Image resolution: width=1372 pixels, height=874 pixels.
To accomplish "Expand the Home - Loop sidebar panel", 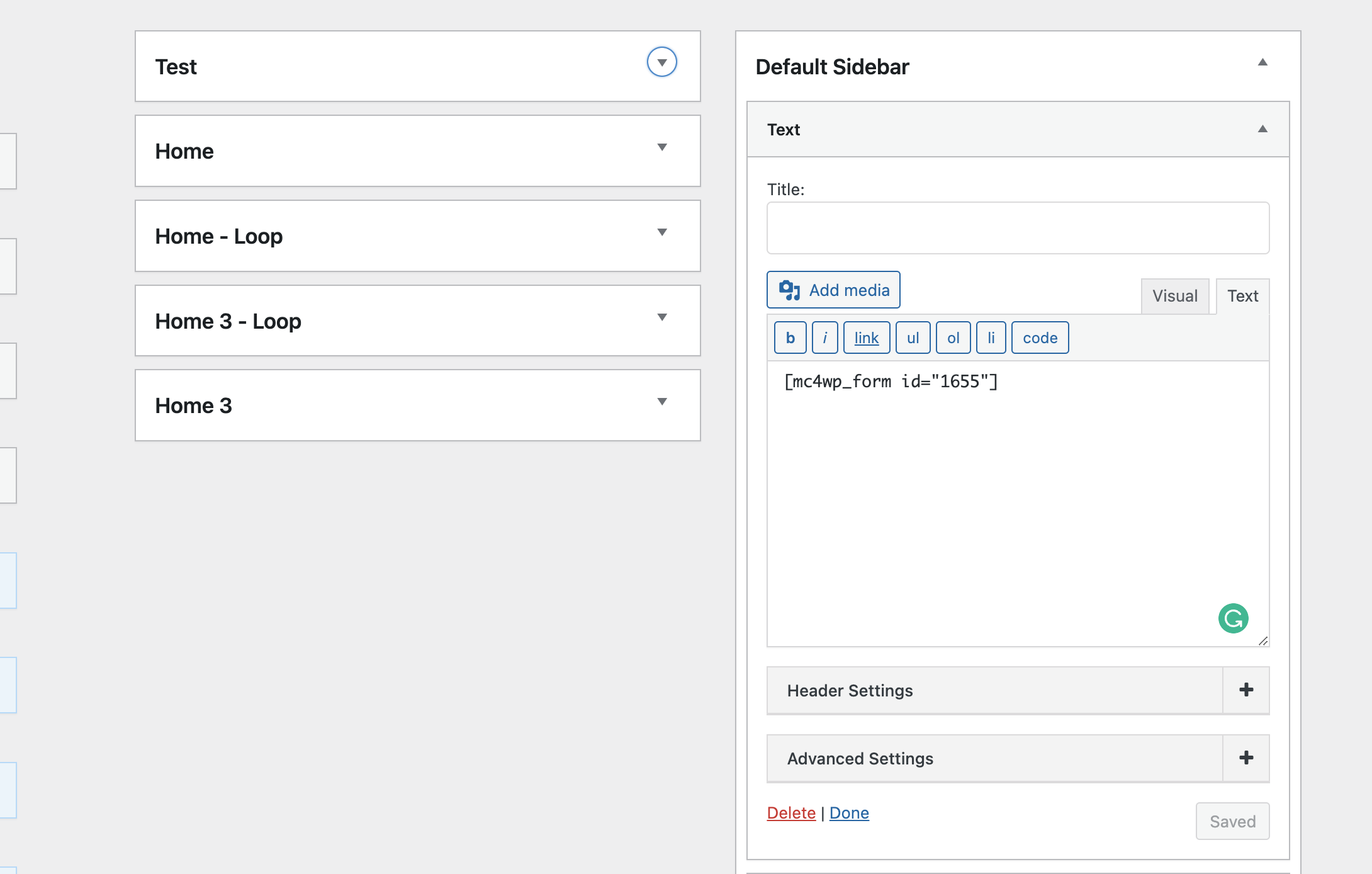I will click(x=418, y=236).
